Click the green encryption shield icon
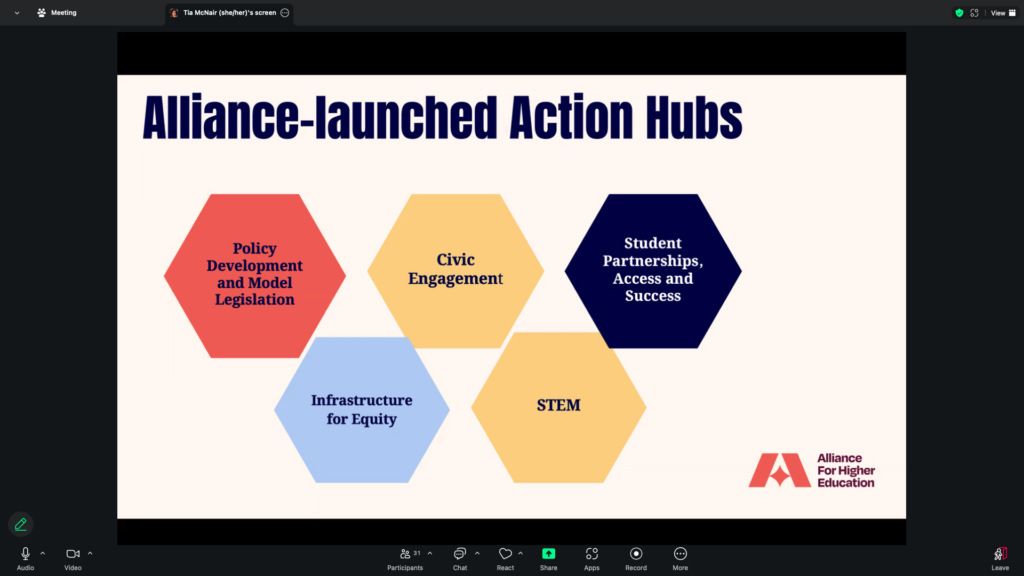The width and height of the screenshot is (1024, 576). (959, 13)
